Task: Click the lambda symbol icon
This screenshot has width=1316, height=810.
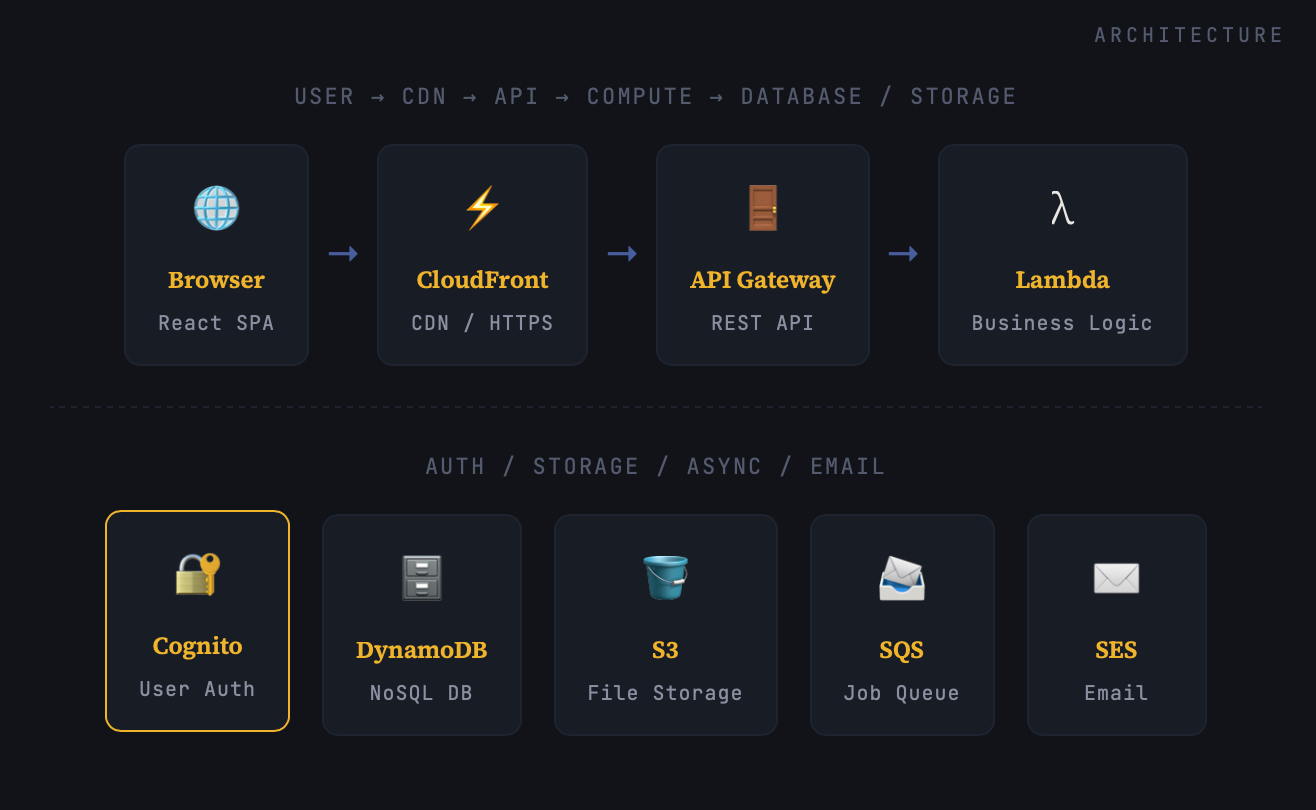Action: coord(1062,208)
